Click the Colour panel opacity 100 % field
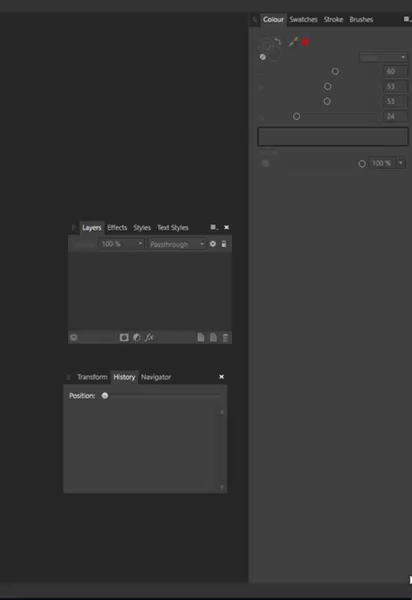 pyautogui.click(x=383, y=163)
